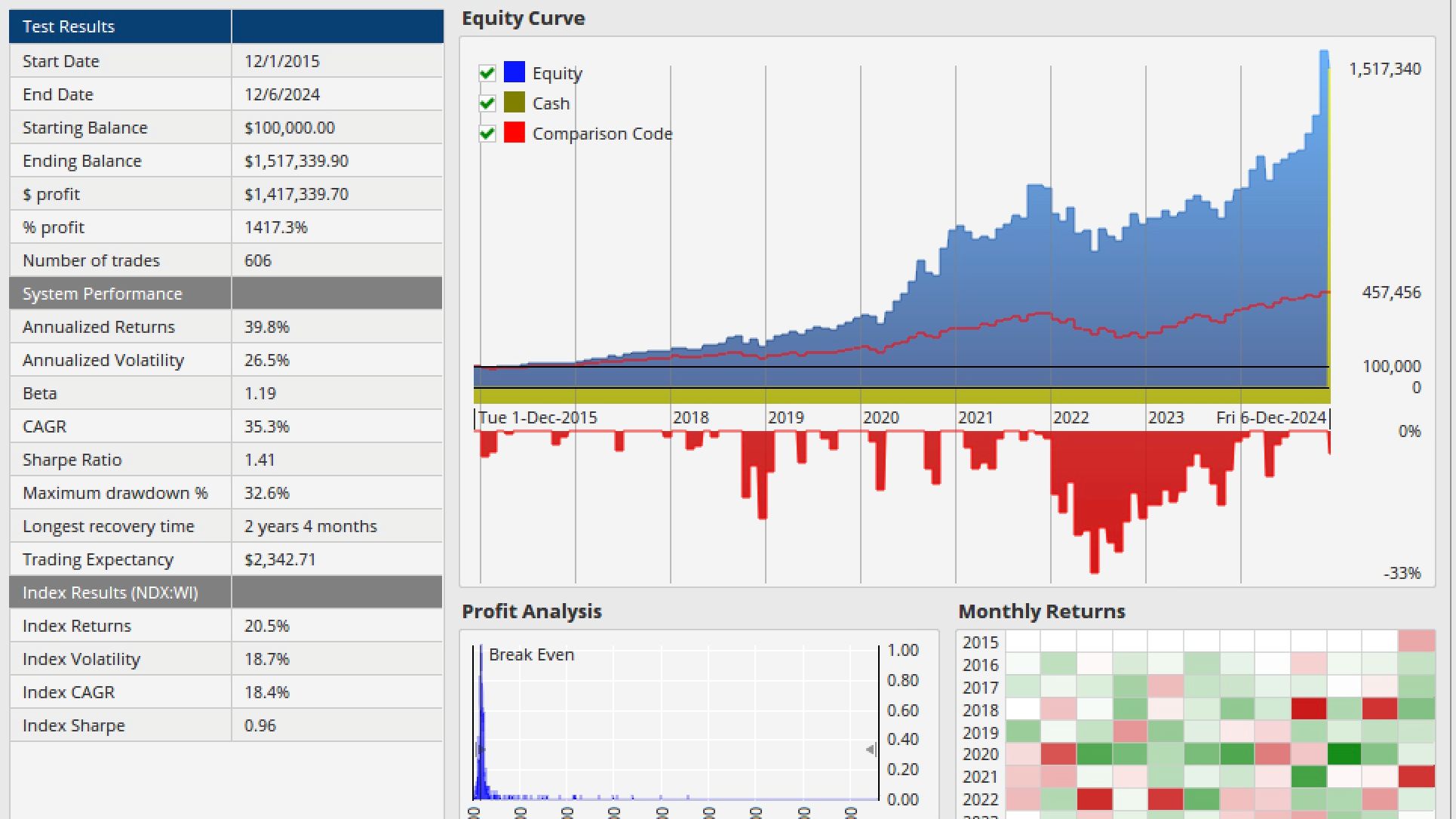The width and height of the screenshot is (1456, 819).
Task: Click the 2018 marker on equity time axis
Action: click(690, 417)
